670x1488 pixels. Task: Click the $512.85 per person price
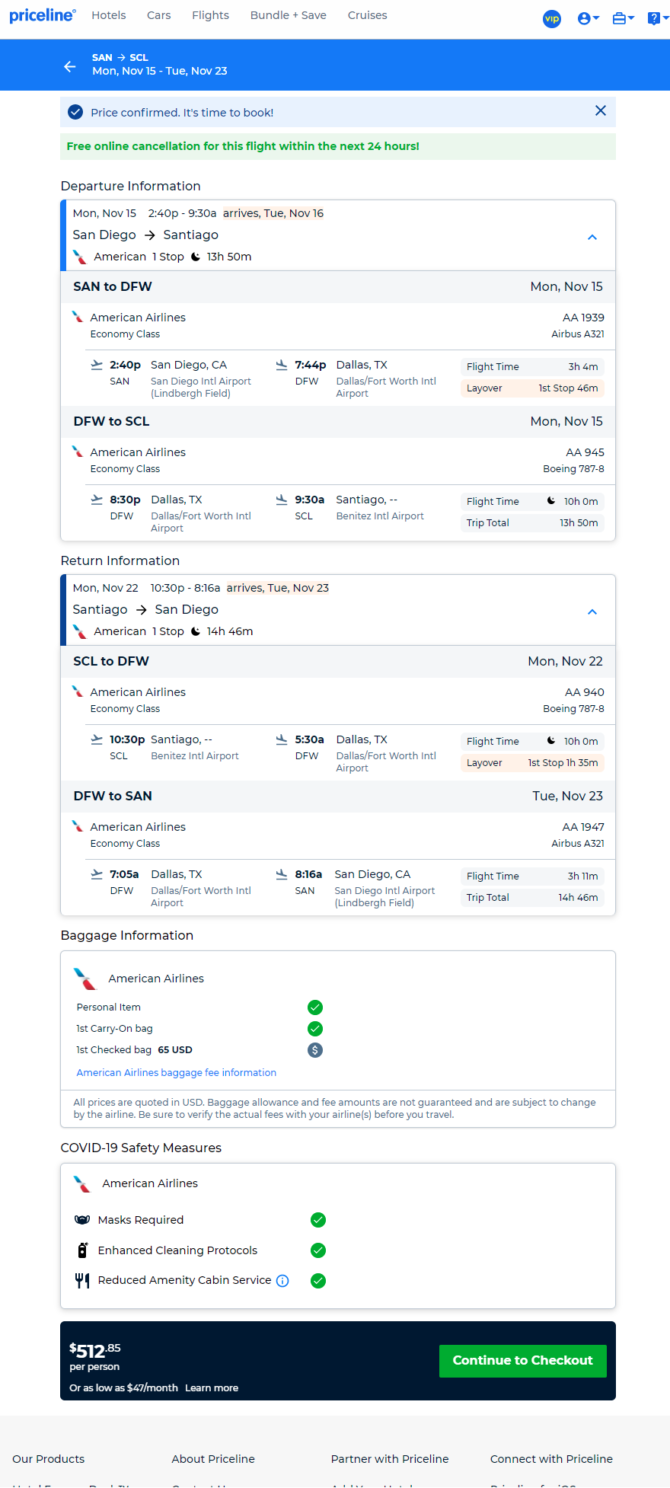(x=96, y=1357)
